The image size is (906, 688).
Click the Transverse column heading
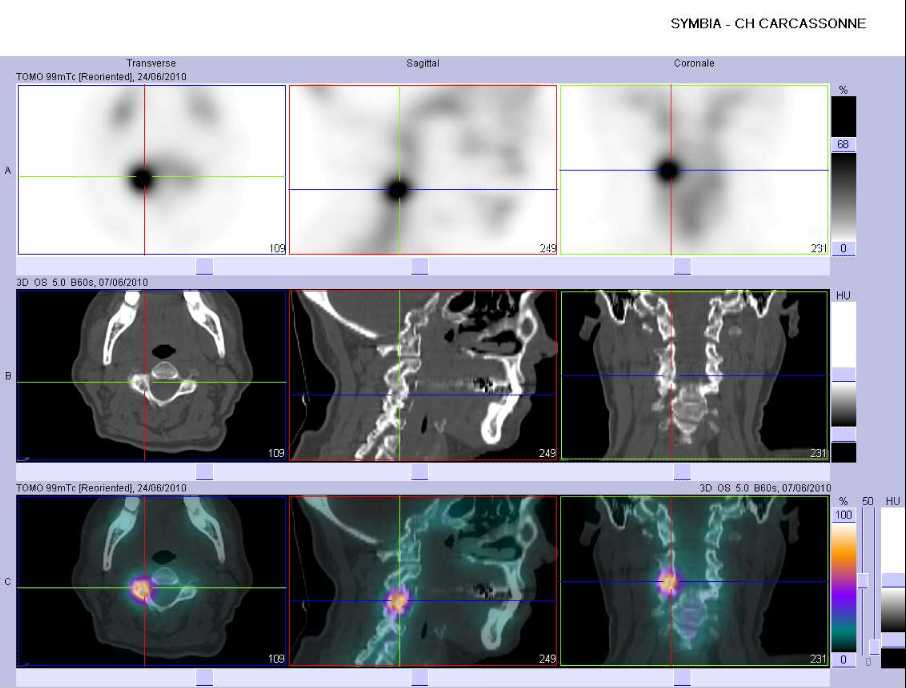pyautogui.click(x=151, y=63)
